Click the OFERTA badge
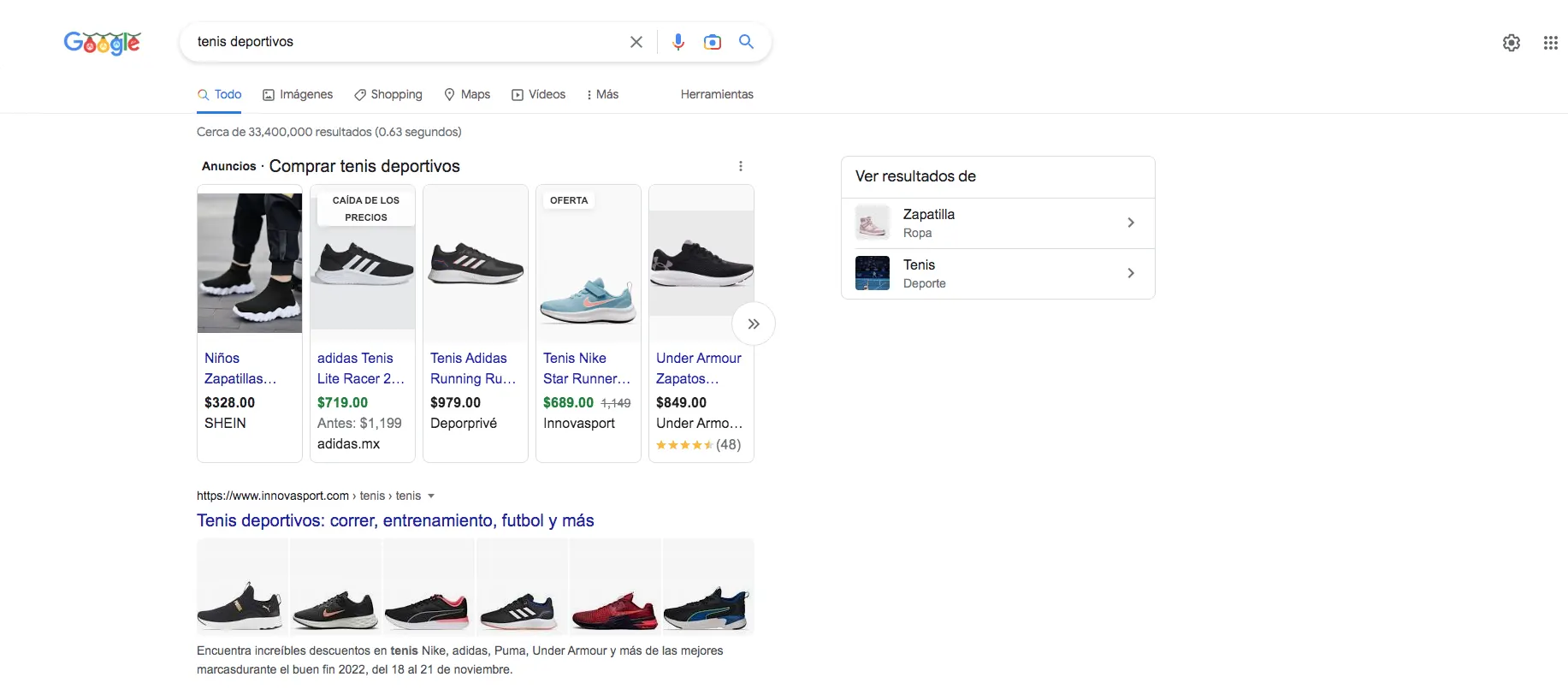The image size is (1568, 695). [569, 200]
